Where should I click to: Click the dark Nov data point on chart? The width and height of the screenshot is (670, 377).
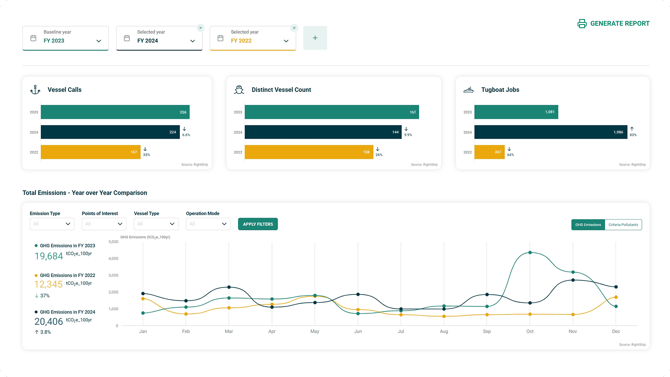pos(573,280)
